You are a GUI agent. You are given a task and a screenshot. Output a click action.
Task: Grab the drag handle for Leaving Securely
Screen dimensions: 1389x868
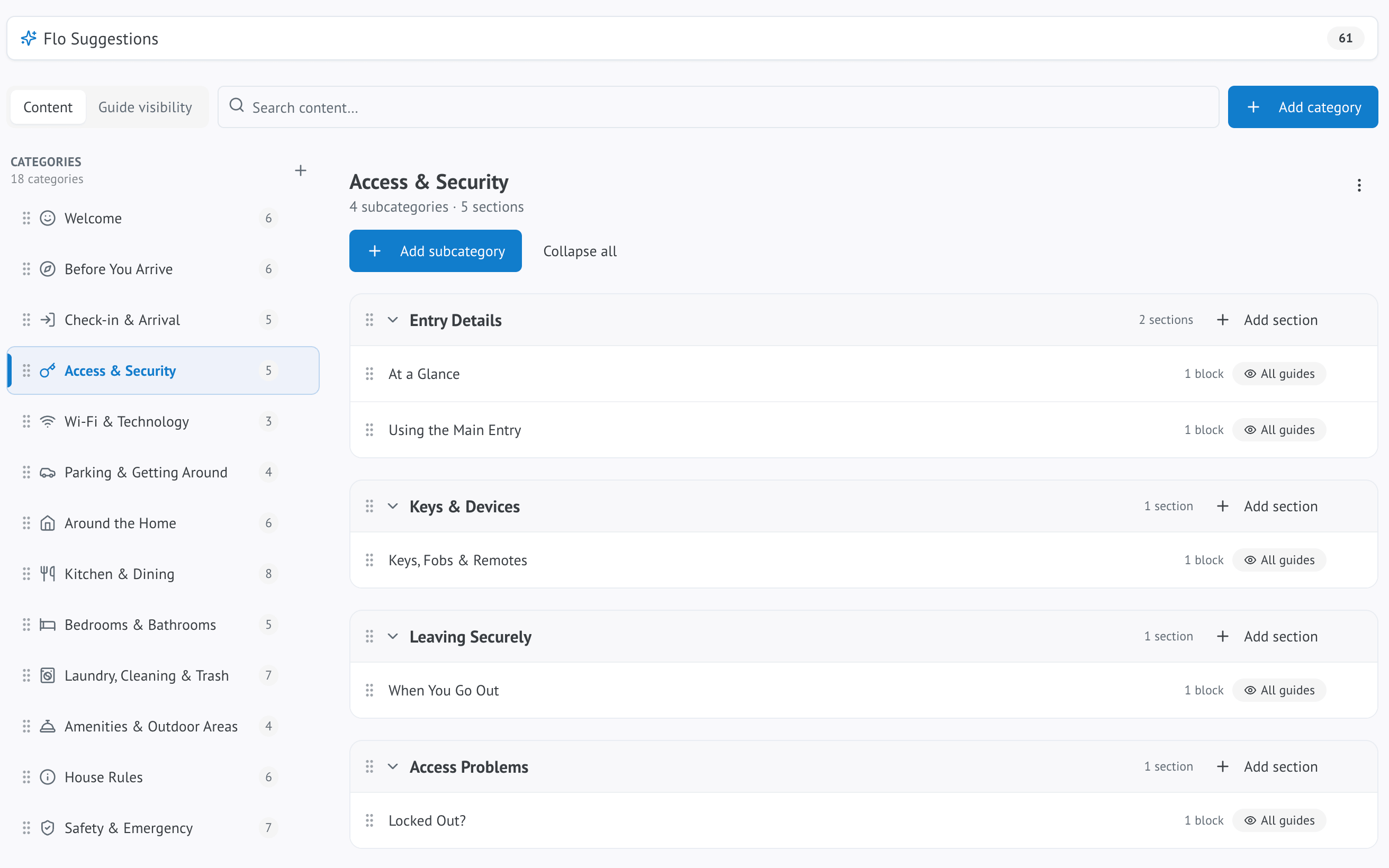coord(369,637)
